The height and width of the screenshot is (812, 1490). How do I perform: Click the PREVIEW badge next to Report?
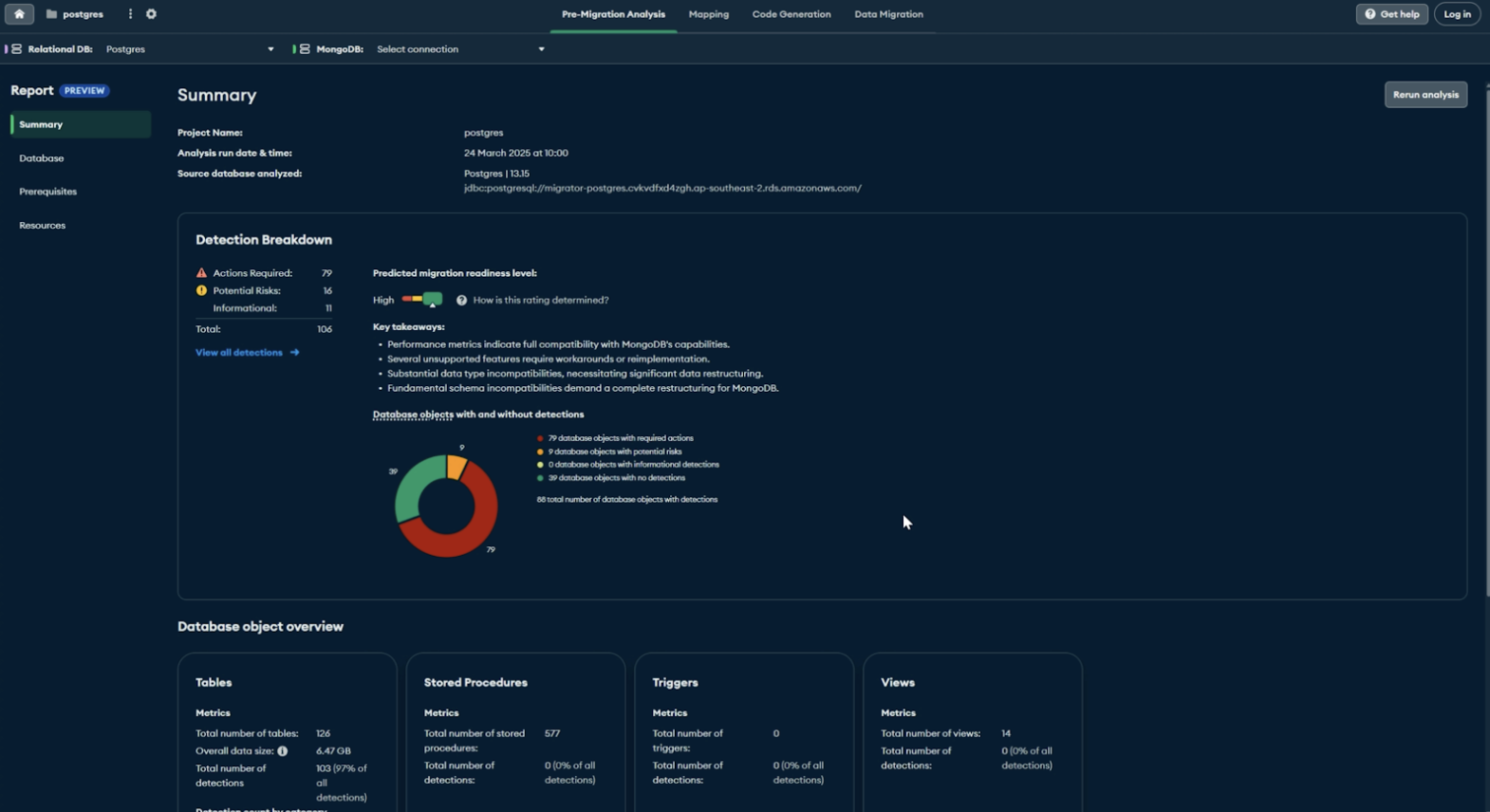(x=84, y=91)
